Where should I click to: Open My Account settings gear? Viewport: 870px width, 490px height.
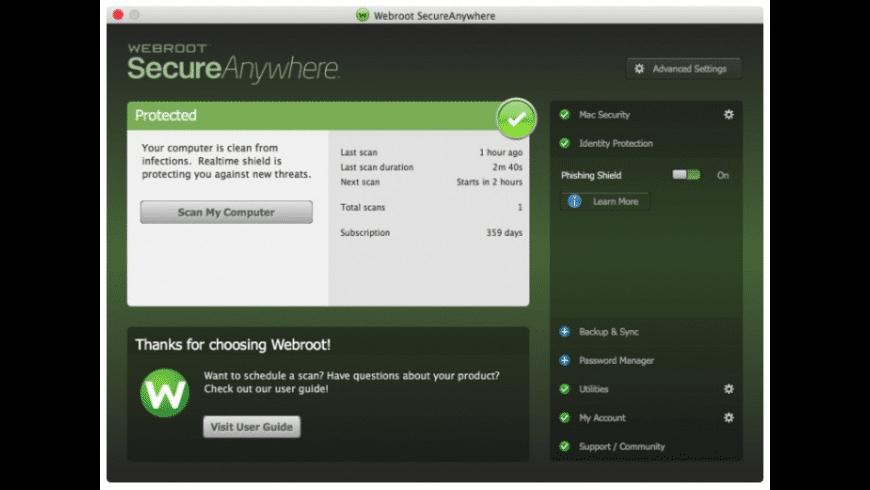tap(729, 417)
